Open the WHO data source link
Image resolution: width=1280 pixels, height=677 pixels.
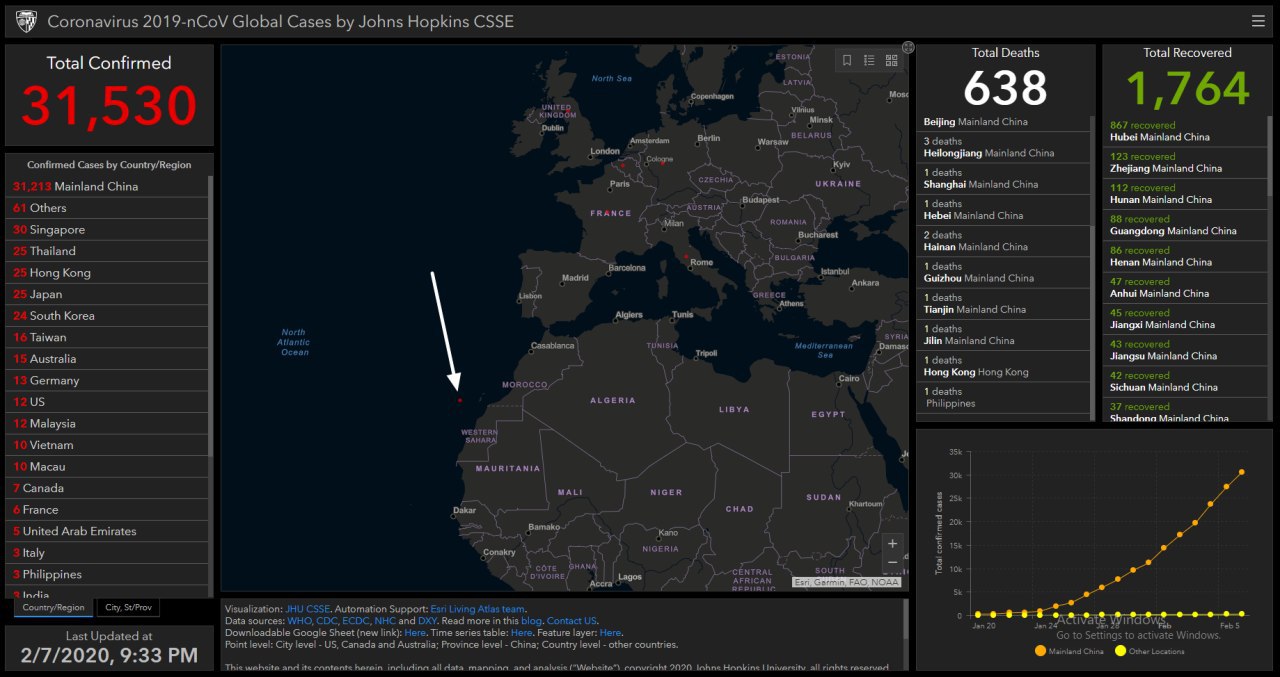click(298, 621)
